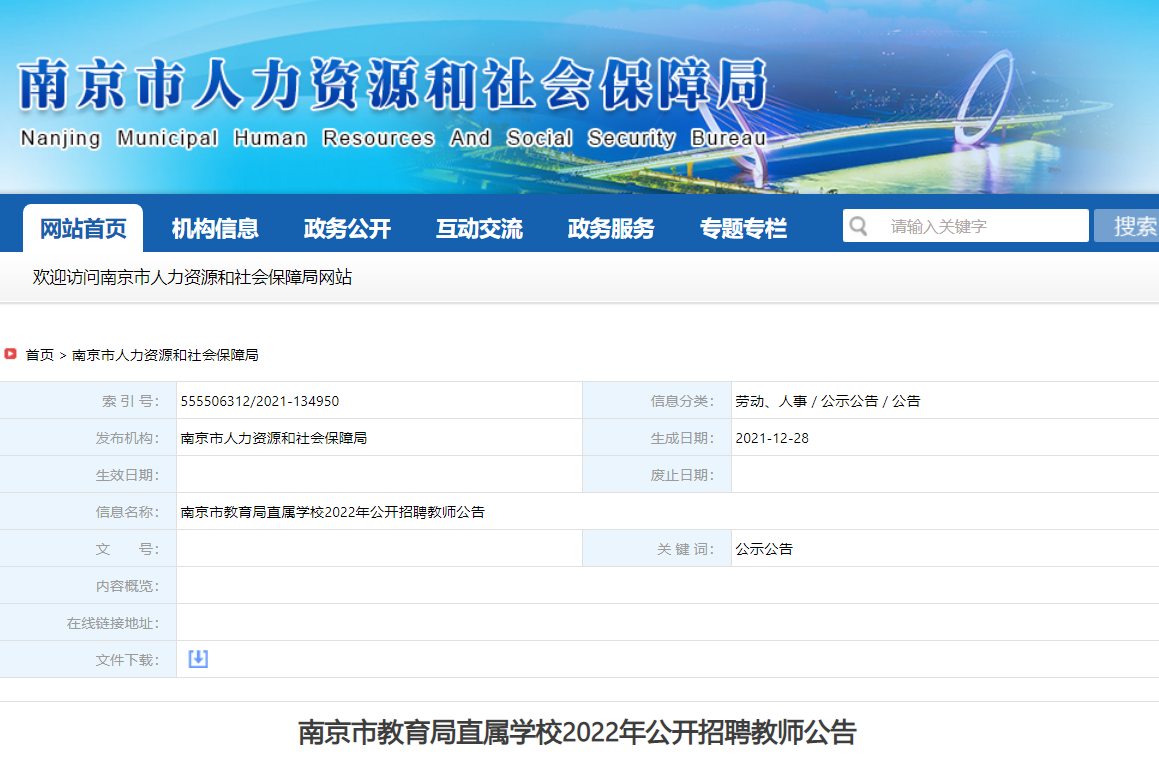
Task: Click the 生效日期 label
Action: pyautogui.click(x=127, y=475)
